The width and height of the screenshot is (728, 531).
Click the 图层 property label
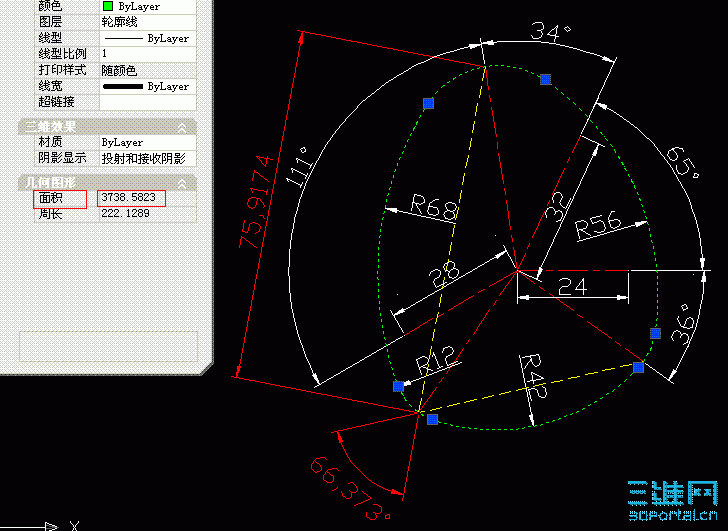coord(50,22)
